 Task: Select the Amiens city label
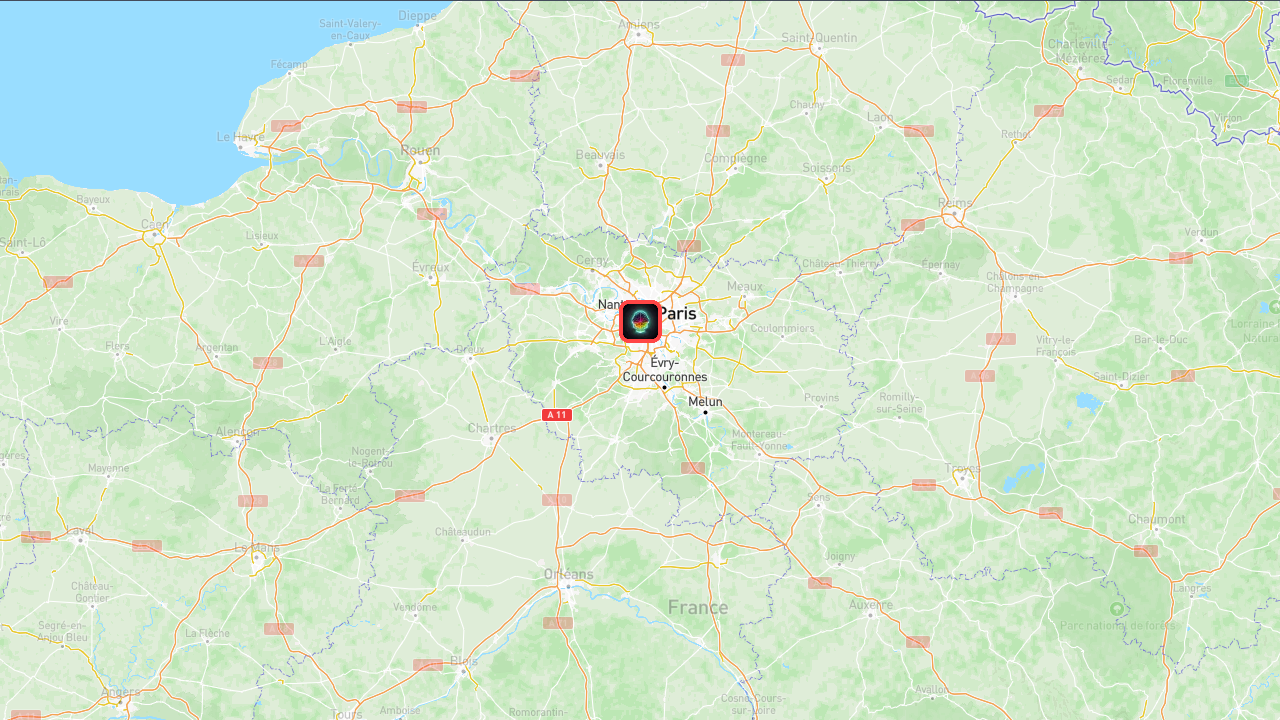(x=639, y=25)
